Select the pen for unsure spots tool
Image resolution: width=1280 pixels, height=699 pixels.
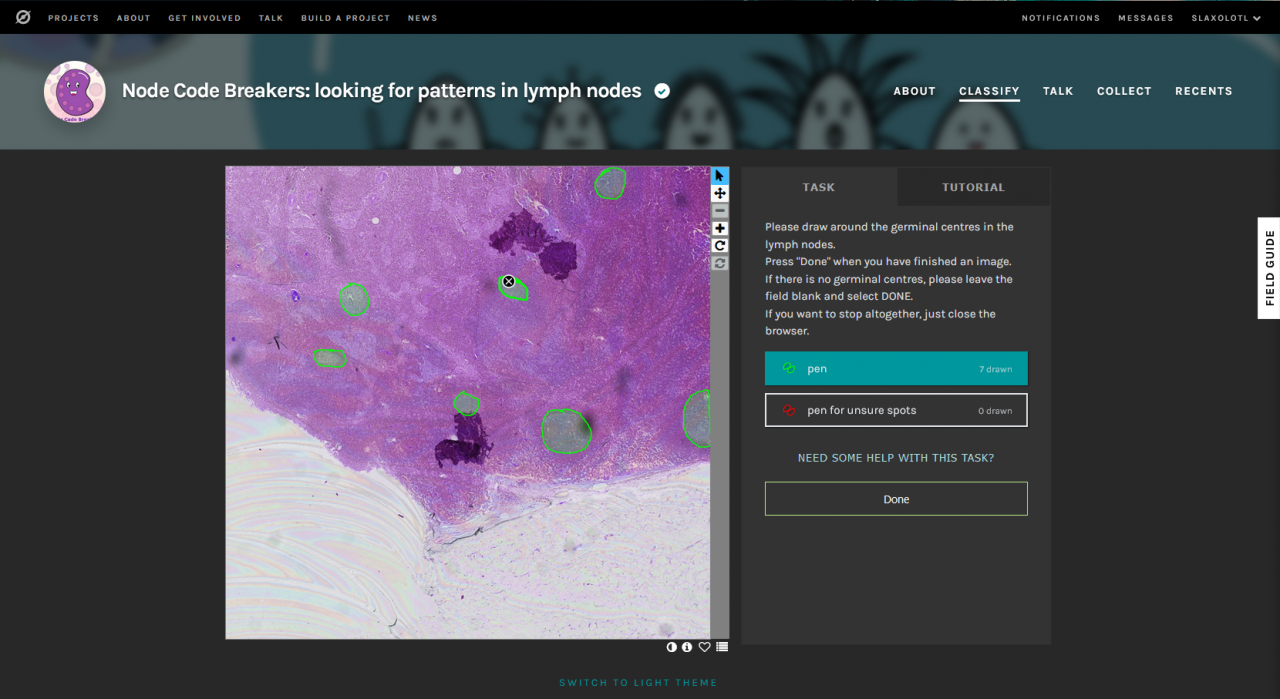[896, 410]
